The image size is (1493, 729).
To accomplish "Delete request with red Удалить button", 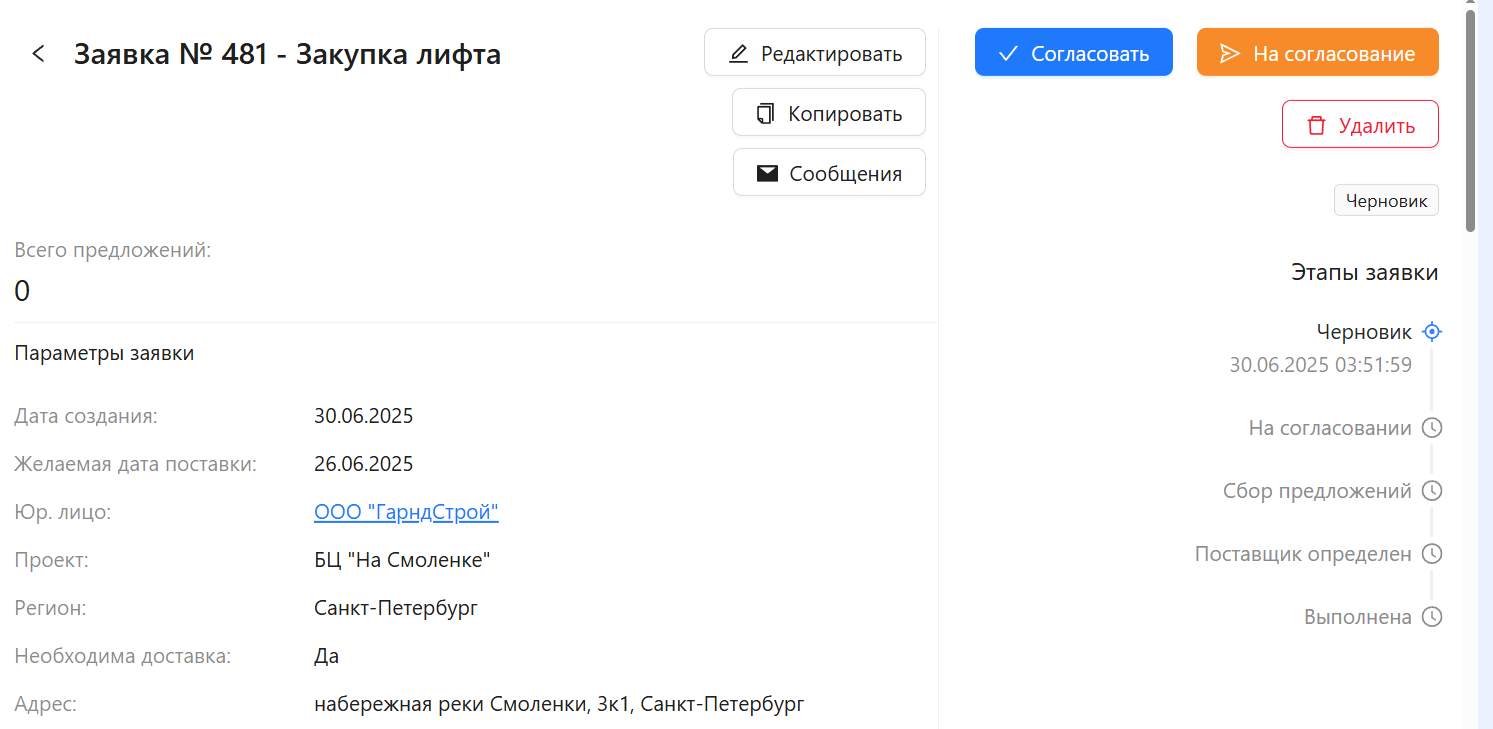I will click(1360, 125).
